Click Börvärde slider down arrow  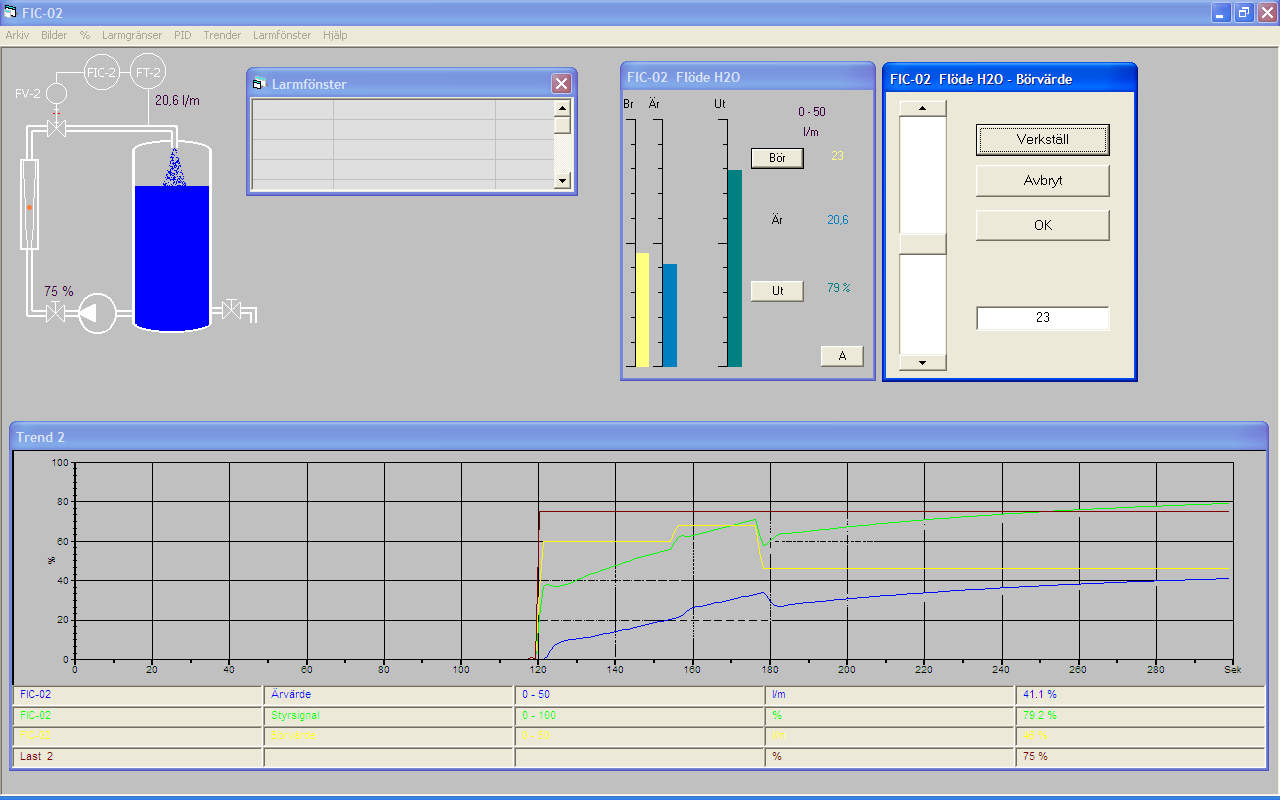(x=923, y=362)
